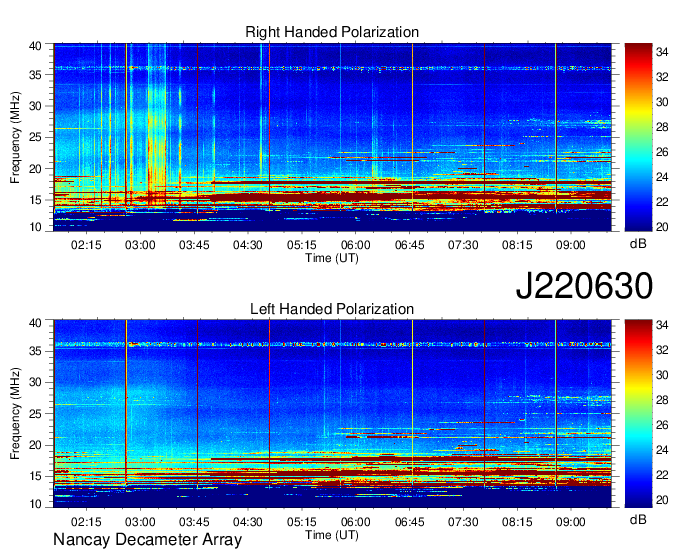Click the 'Nancay Decameter Array' caption

(x=147, y=540)
